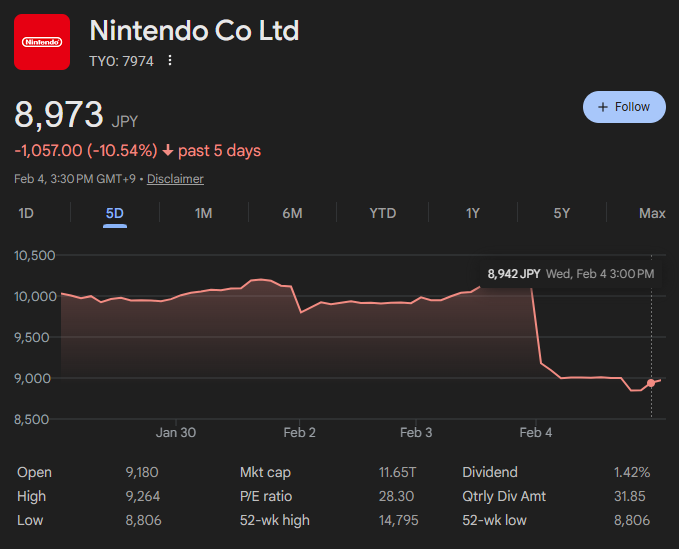Open the three-dot menu beside TYO: 7974
This screenshot has width=679, height=549.
[170, 61]
